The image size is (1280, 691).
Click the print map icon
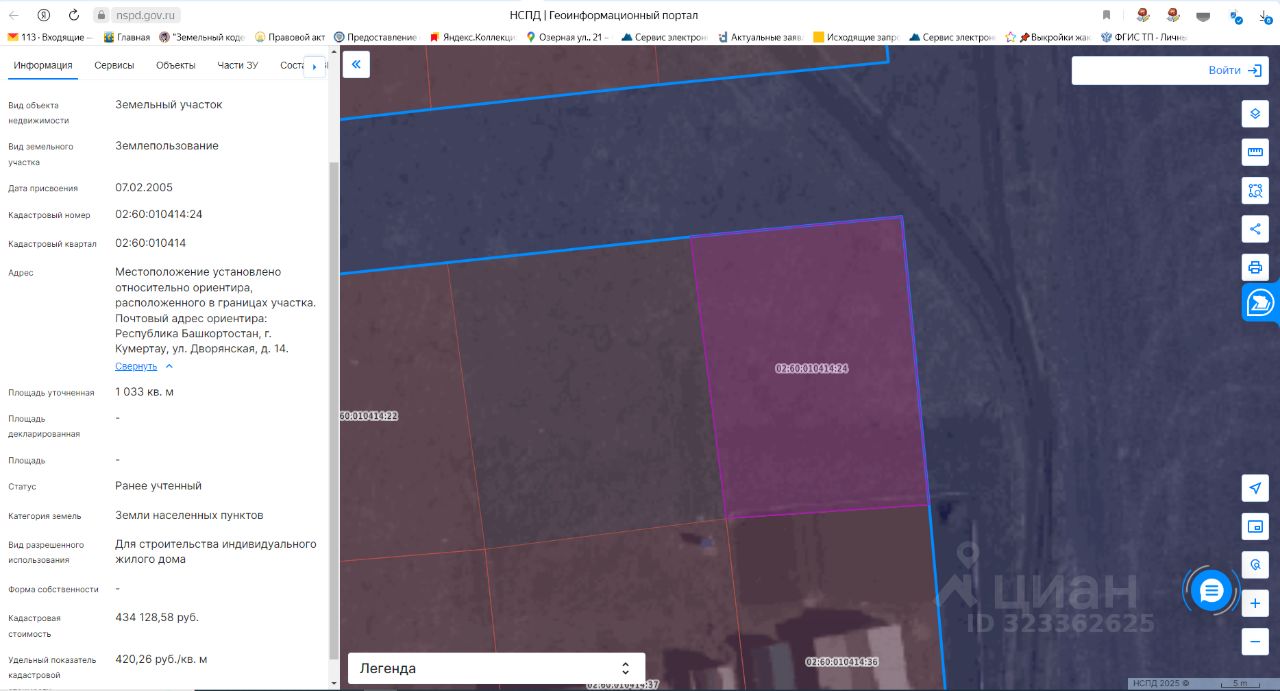(1255, 267)
